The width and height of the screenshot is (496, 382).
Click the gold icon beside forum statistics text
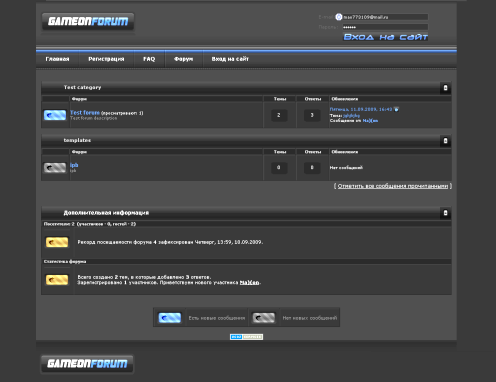tap(57, 280)
